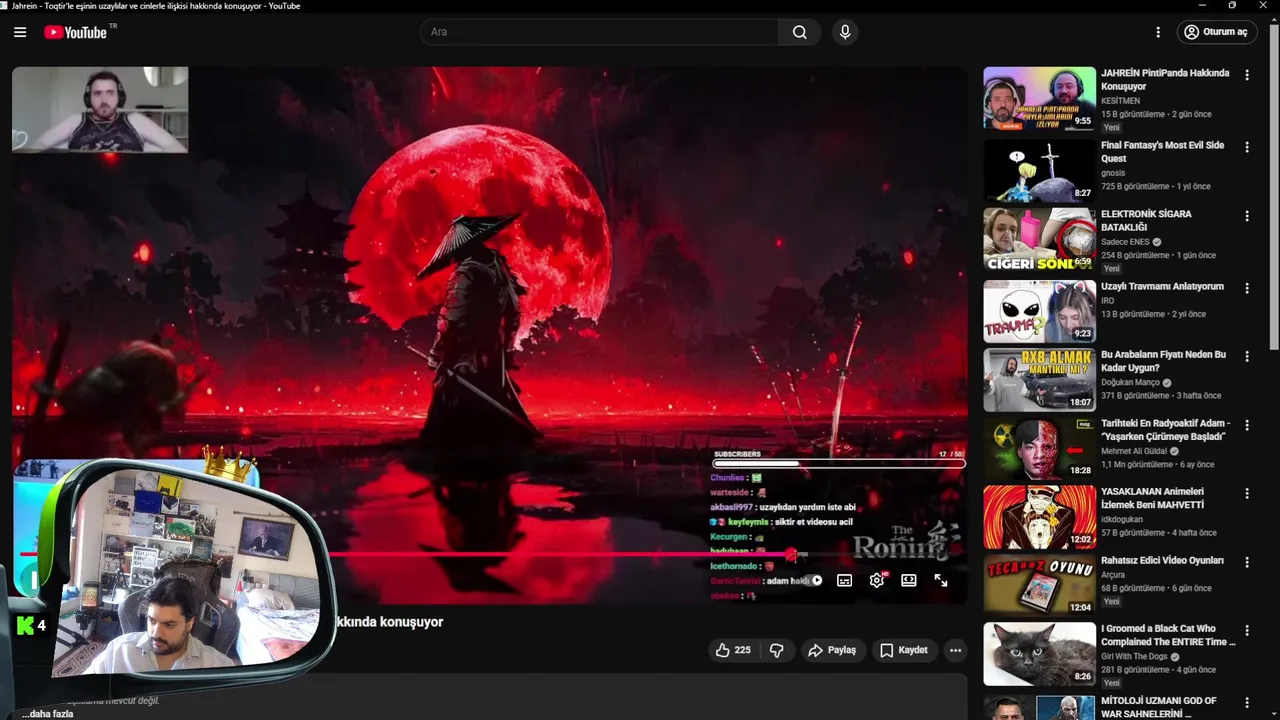The image size is (1280, 720).
Task: Click the video progress scrubber handle
Action: [x=791, y=554]
